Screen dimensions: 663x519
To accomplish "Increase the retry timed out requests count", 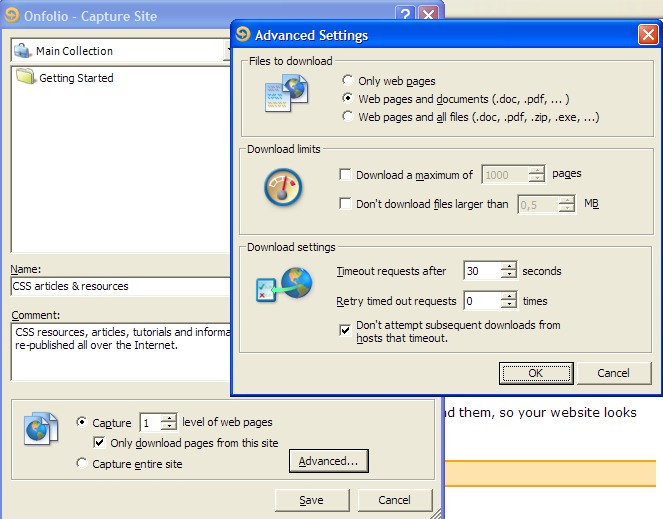I will 508,296.
